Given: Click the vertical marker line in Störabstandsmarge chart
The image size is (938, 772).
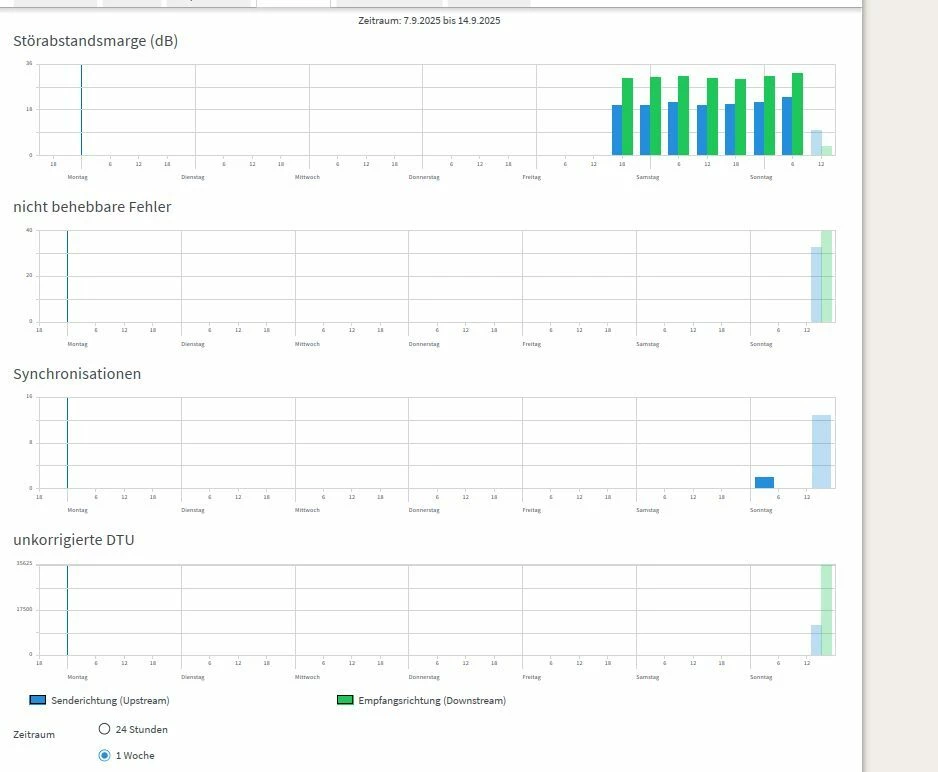Looking at the screenshot, I should pos(81,110).
